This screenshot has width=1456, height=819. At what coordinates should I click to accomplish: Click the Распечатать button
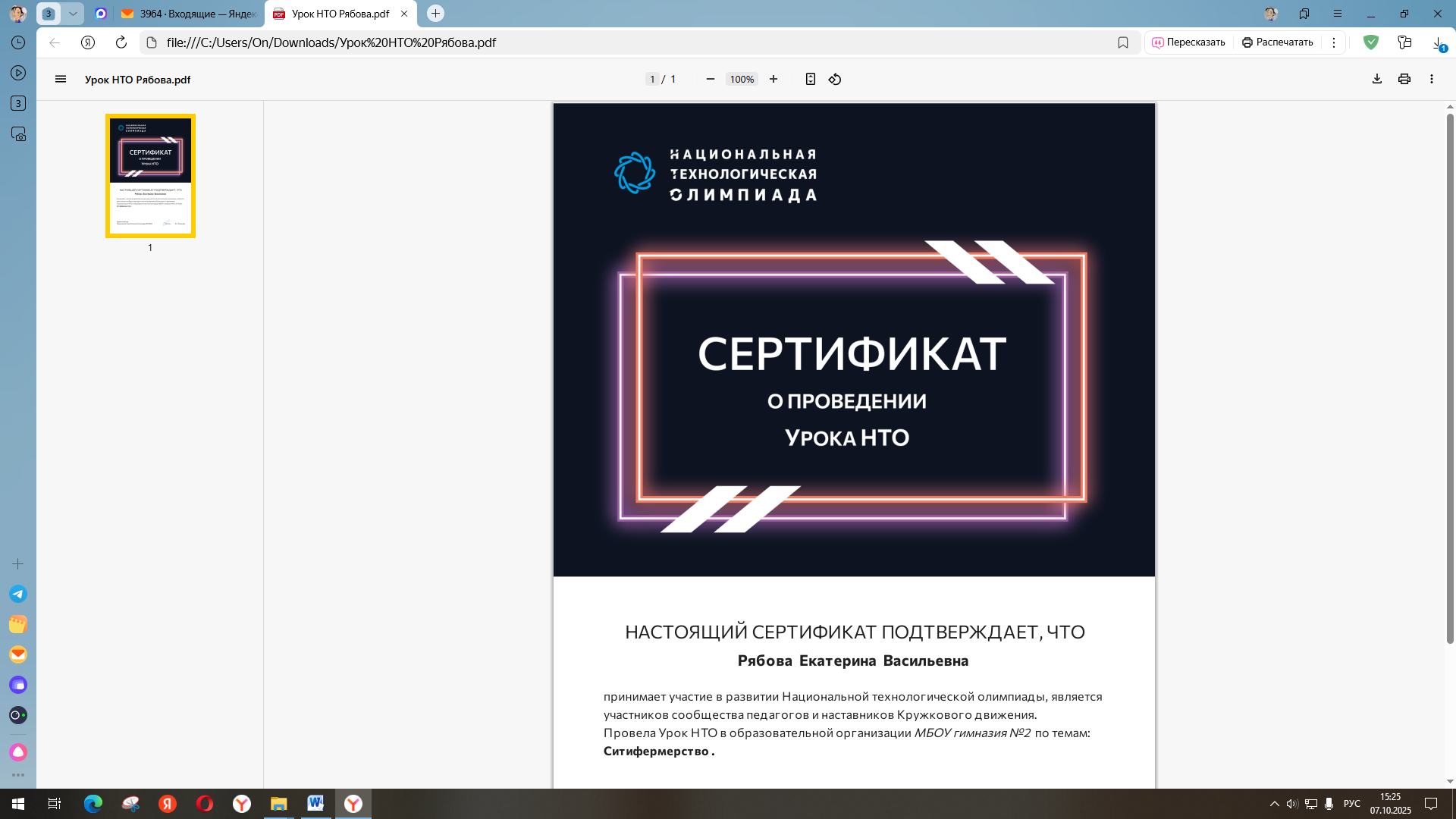tap(1277, 42)
